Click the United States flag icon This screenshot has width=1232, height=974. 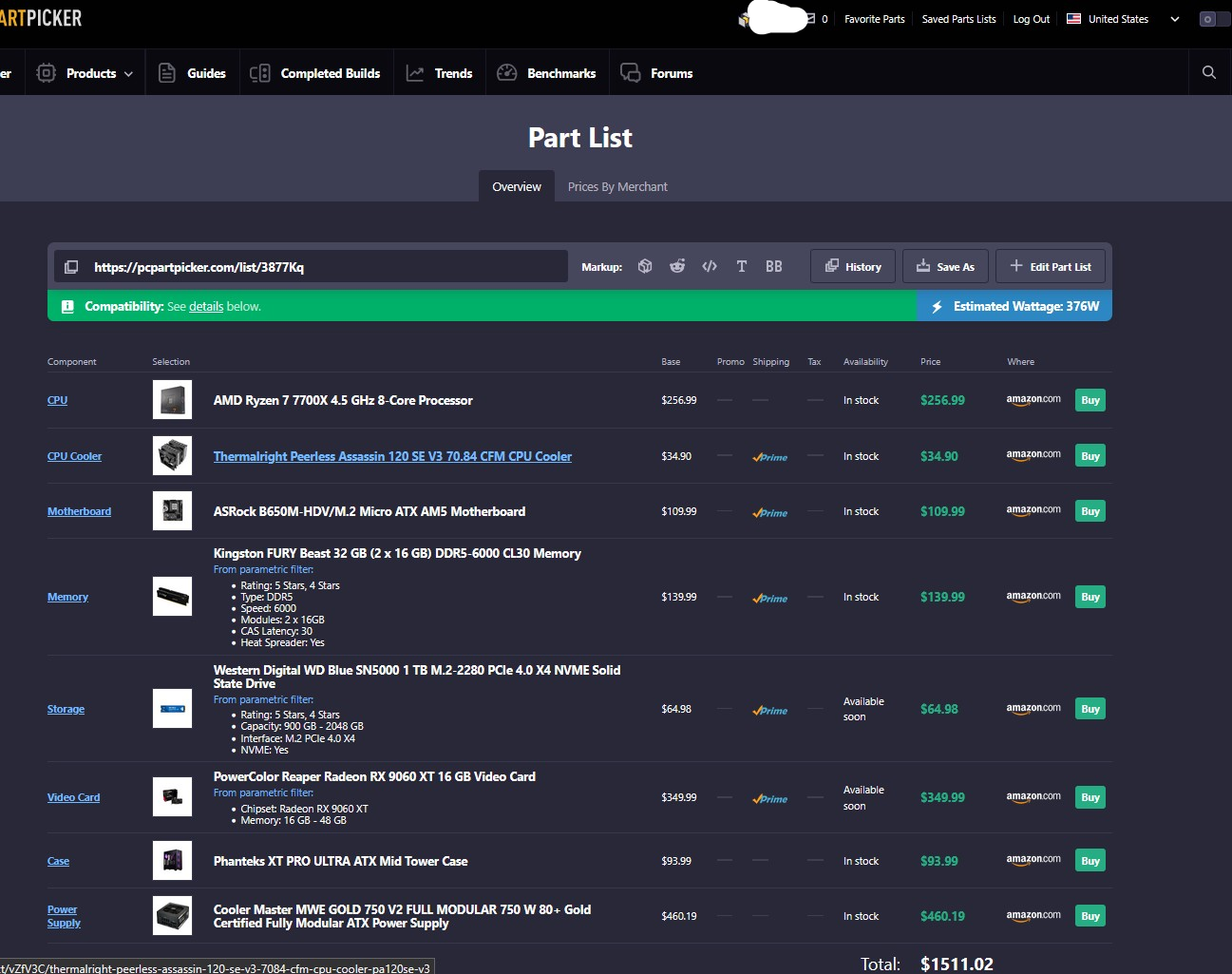[1073, 18]
